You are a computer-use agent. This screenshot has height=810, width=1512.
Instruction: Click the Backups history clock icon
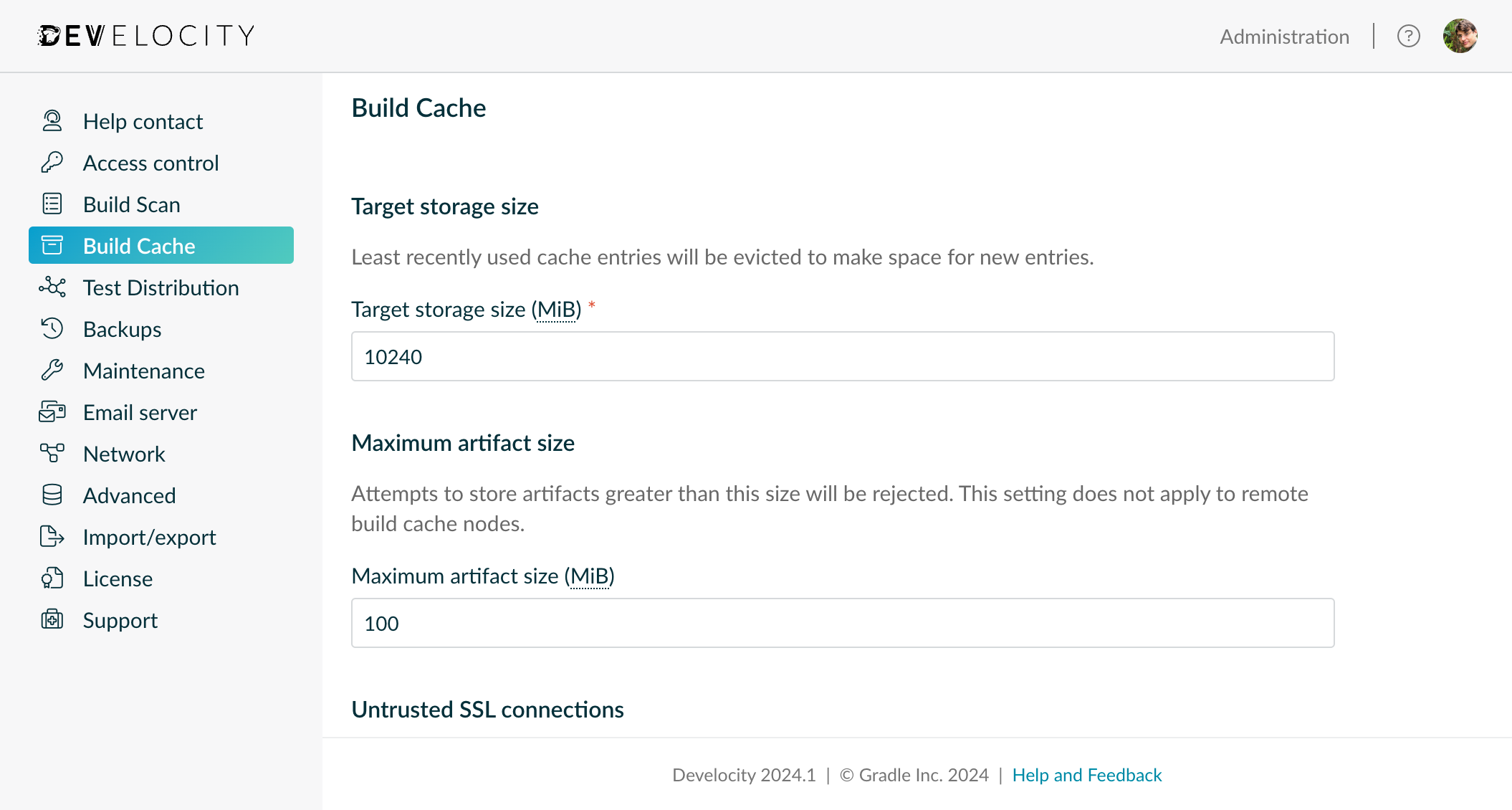point(52,329)
